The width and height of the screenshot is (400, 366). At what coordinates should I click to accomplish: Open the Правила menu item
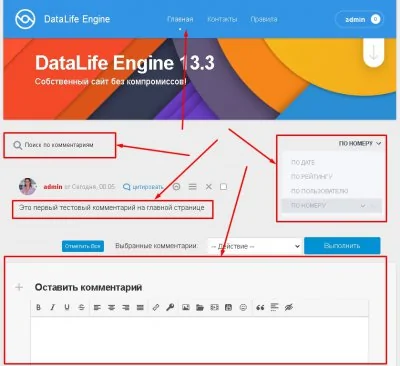(x=264, y=19)
